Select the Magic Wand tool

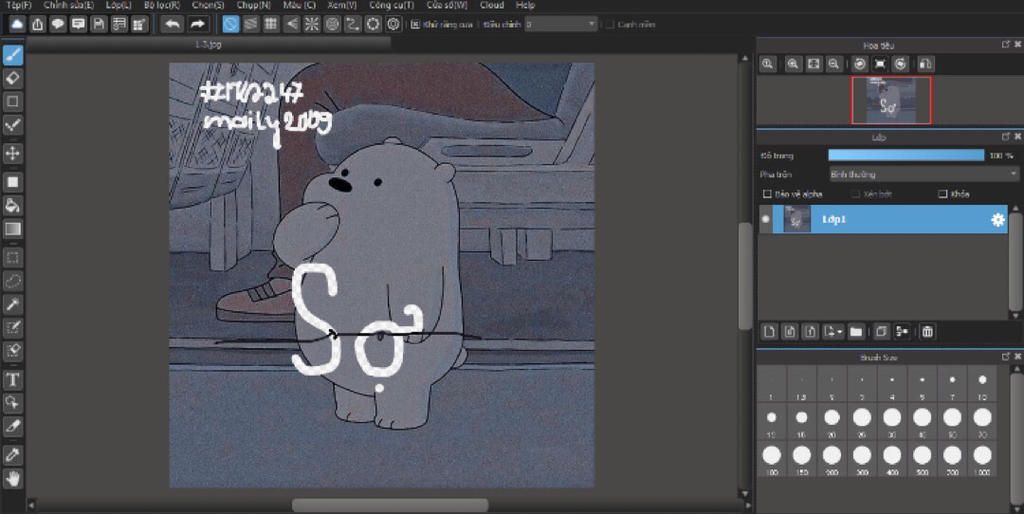[13, 304]
